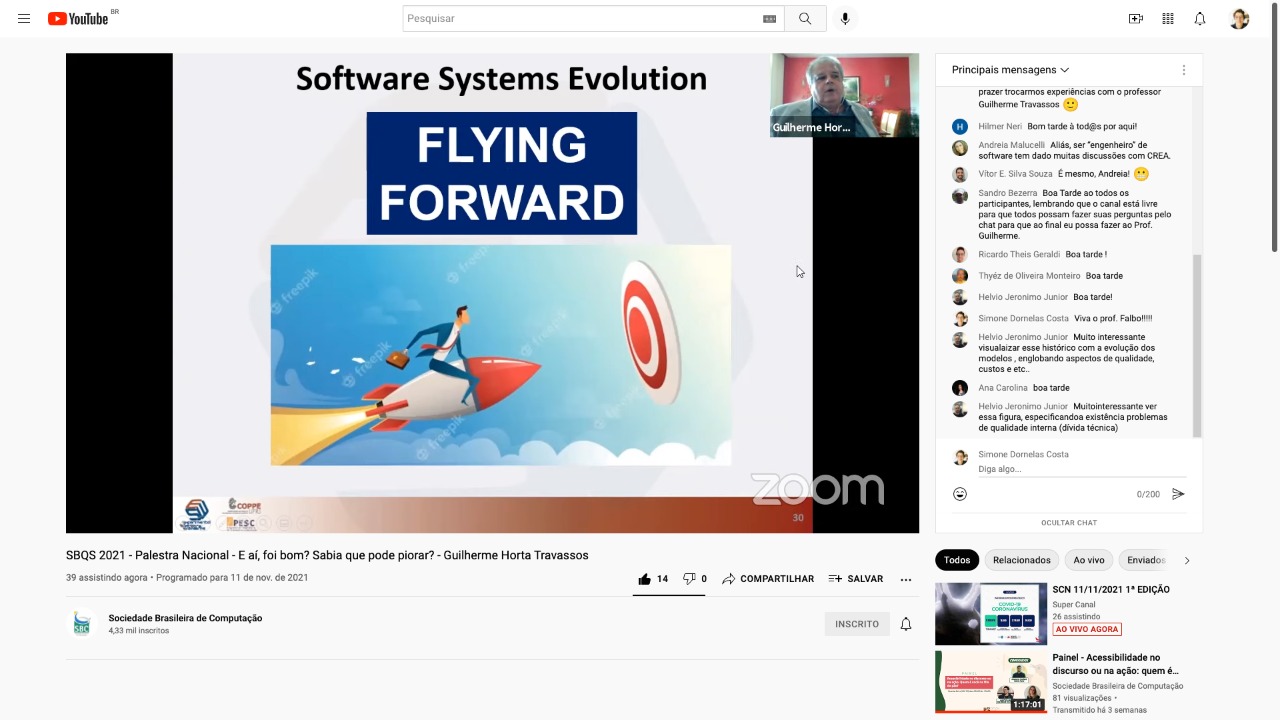
Task: Open the create video camera icon
Action: [1135, 19]
